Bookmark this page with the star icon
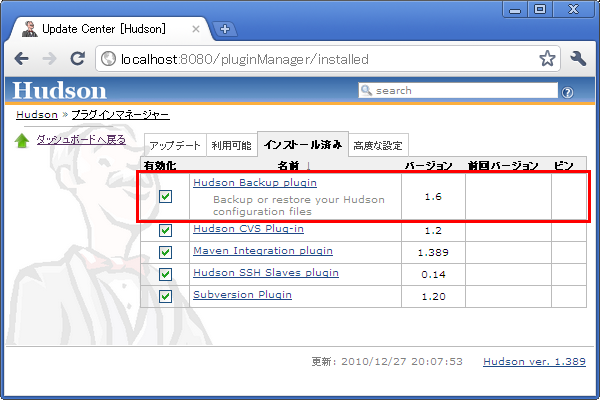 (x=547, y=59)
